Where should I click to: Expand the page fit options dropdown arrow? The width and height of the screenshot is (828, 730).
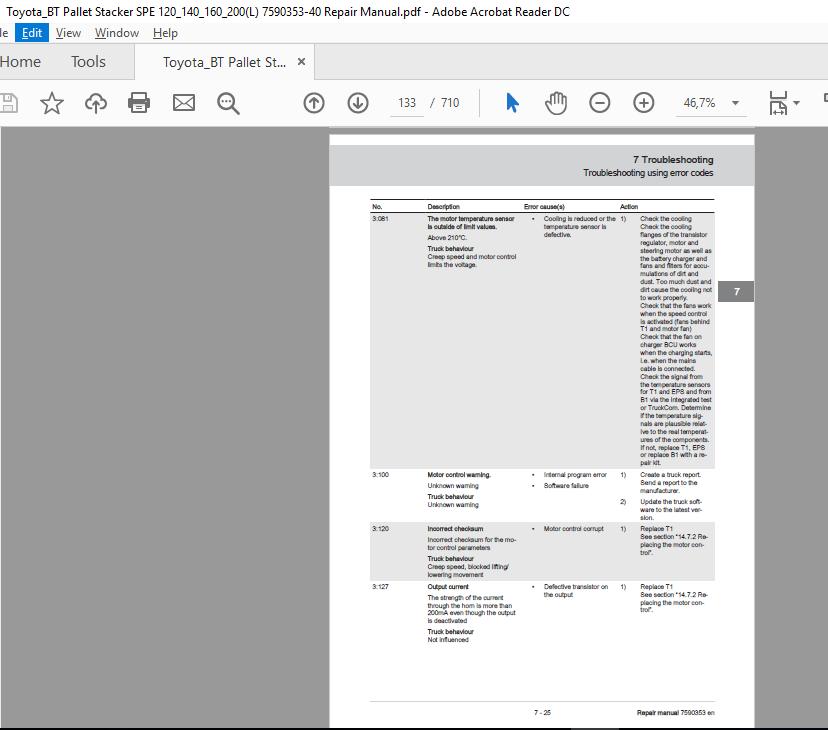point(796,103)
